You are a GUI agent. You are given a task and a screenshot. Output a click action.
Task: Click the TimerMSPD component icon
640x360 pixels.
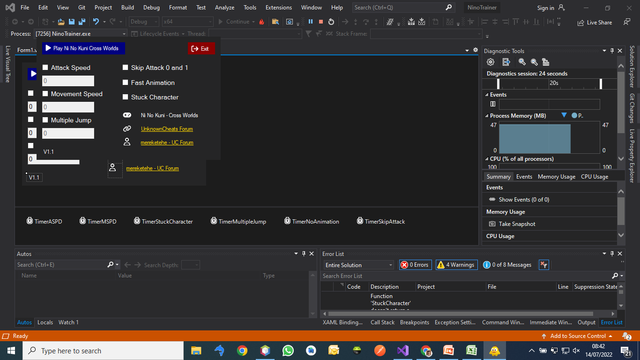click(x=82, y=221)
